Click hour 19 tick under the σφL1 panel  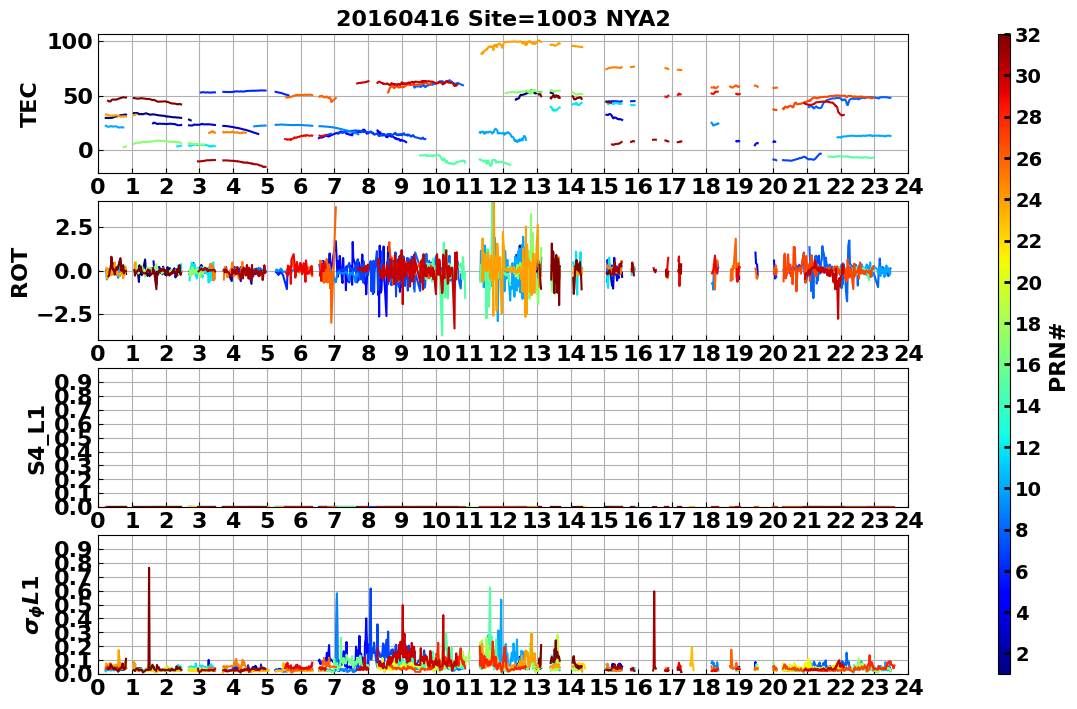tap(739, 687)
